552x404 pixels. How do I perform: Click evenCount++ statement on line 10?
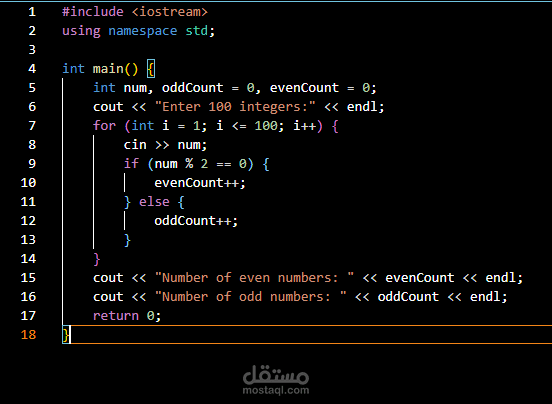200,183
